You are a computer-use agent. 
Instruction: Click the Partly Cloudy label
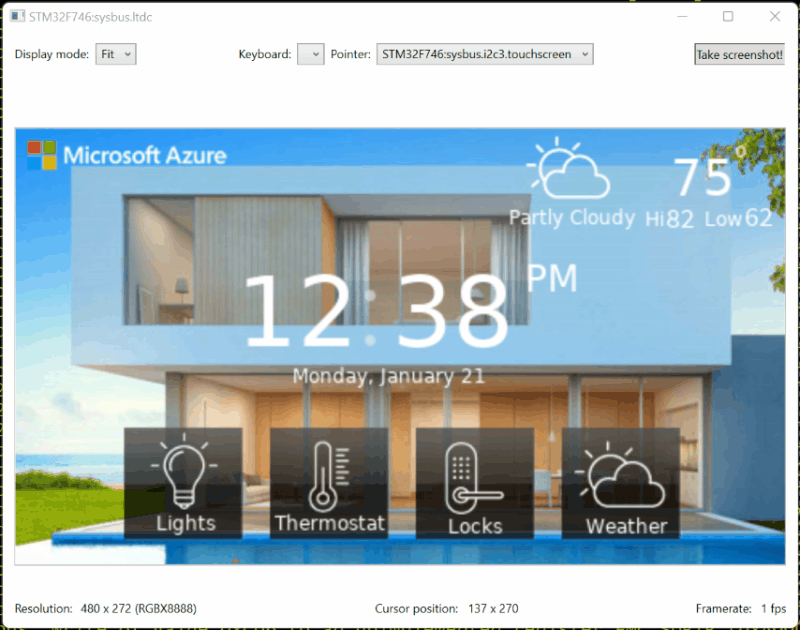572,218
